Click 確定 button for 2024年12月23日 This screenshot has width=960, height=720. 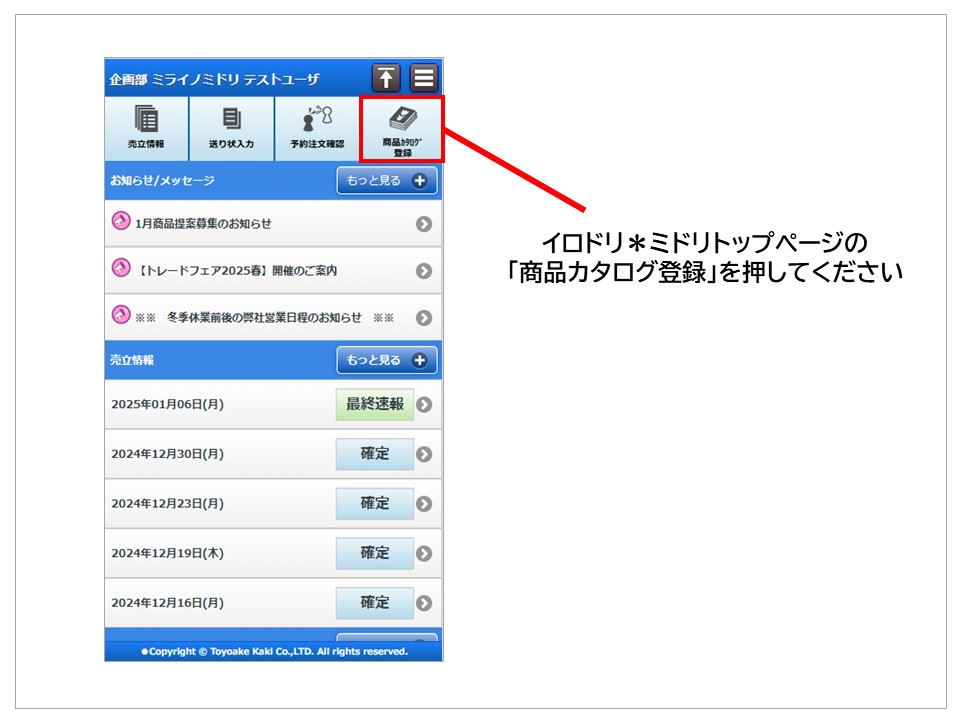(x=374, y=503)
